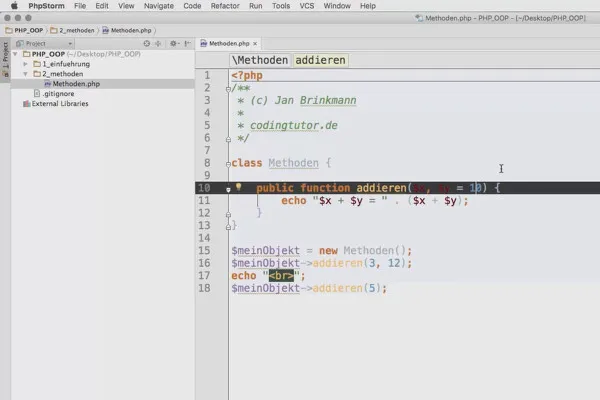Image resolution: width=600 pixels, height=400 pixels.
Task: Open the Edit menu
Action: (x=102, y=6)
